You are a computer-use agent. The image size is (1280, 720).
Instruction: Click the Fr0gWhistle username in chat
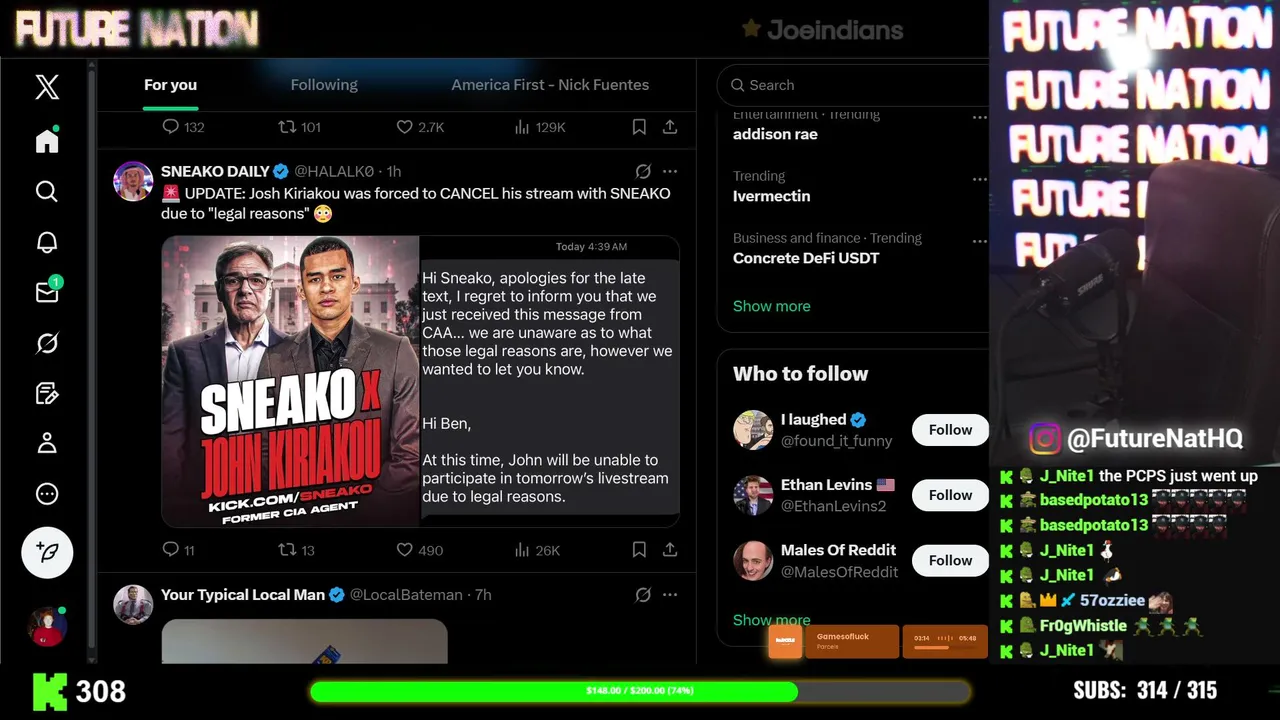(1083, 626)
